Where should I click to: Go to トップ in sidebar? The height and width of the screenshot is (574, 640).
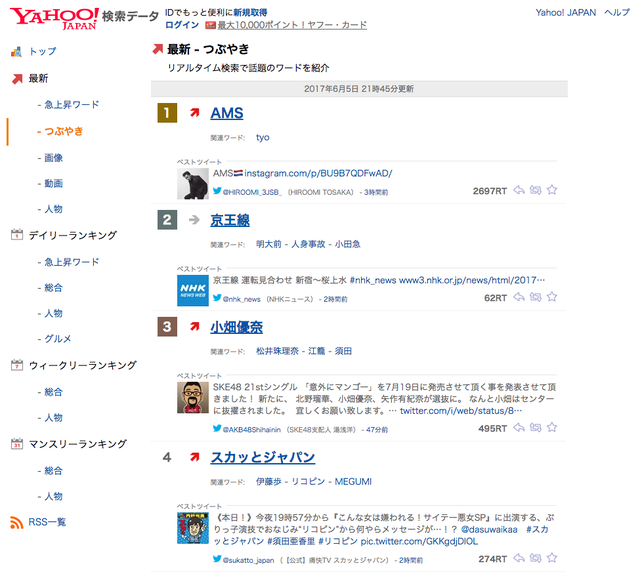tap(42, 51)
